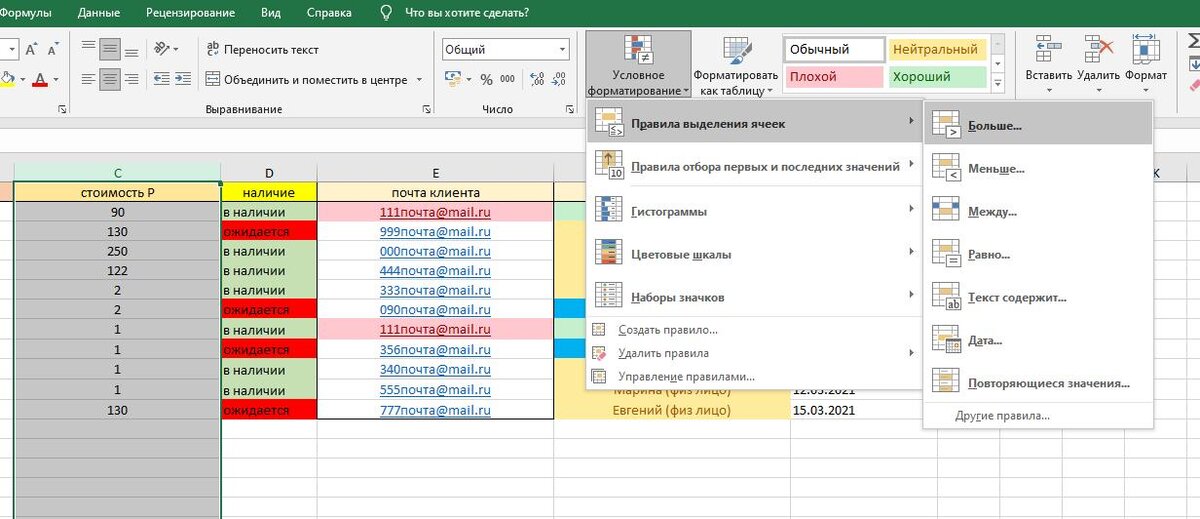
Task: Toggle center horizontal alignment
Action: [x=110, y=79]
